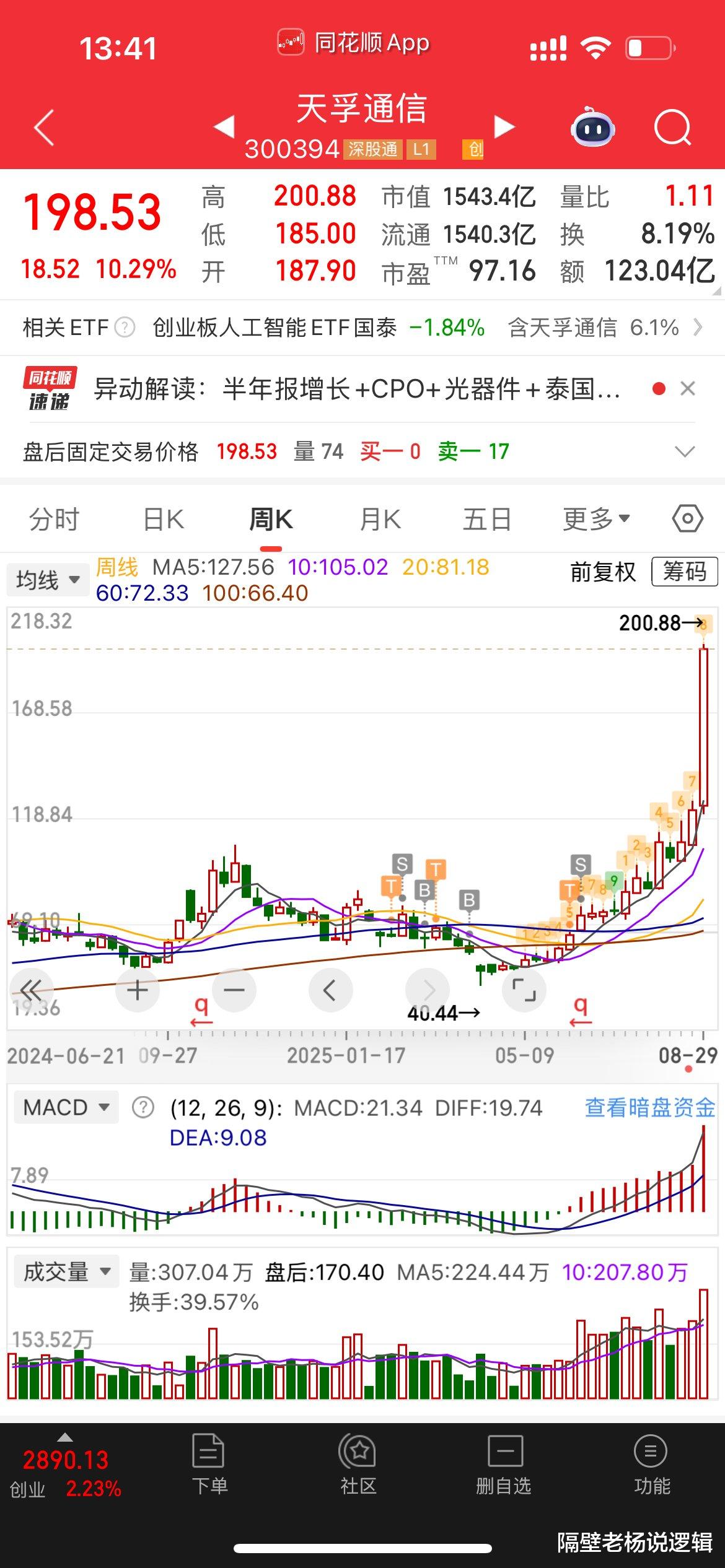Go to previous stock with left triangle
725x1568 pixels.
tap(224, 126)
